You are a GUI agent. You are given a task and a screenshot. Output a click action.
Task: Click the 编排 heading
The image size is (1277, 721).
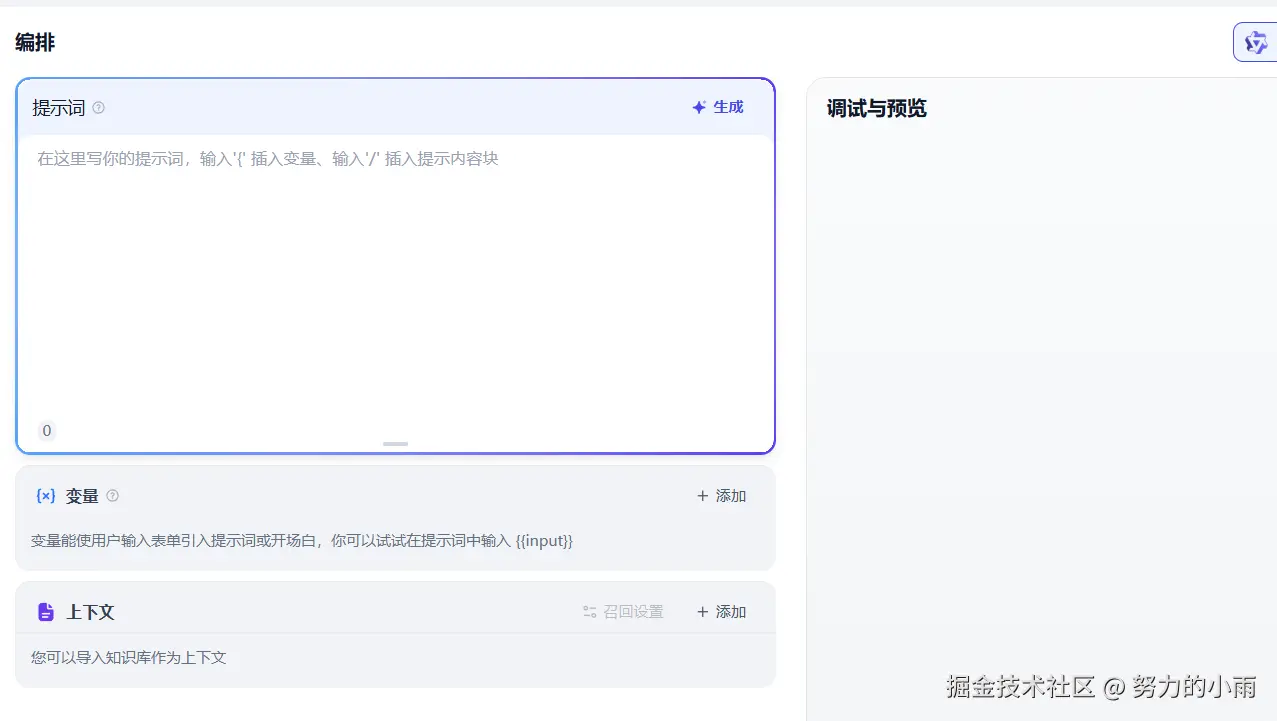(35, 43)
